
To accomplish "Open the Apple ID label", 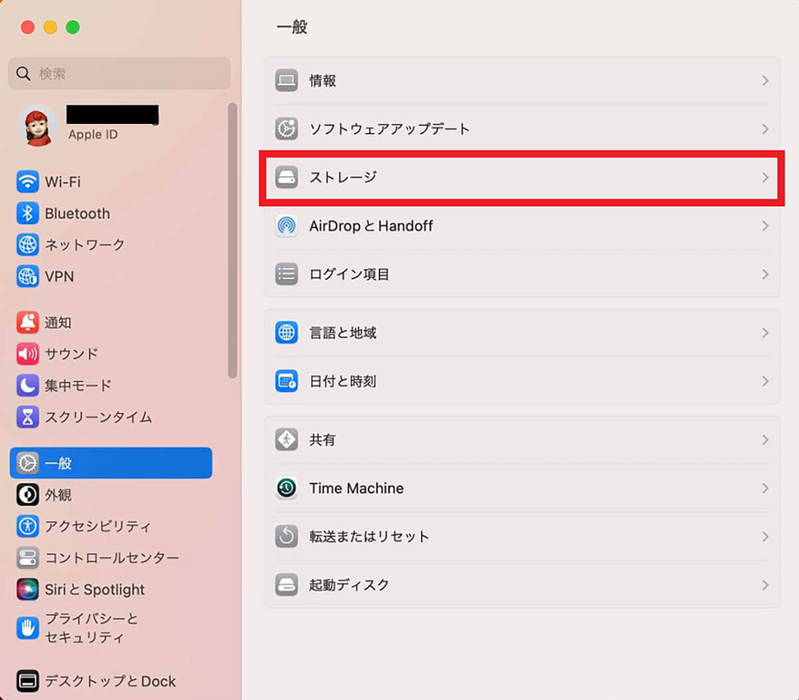I will (93, 134).
